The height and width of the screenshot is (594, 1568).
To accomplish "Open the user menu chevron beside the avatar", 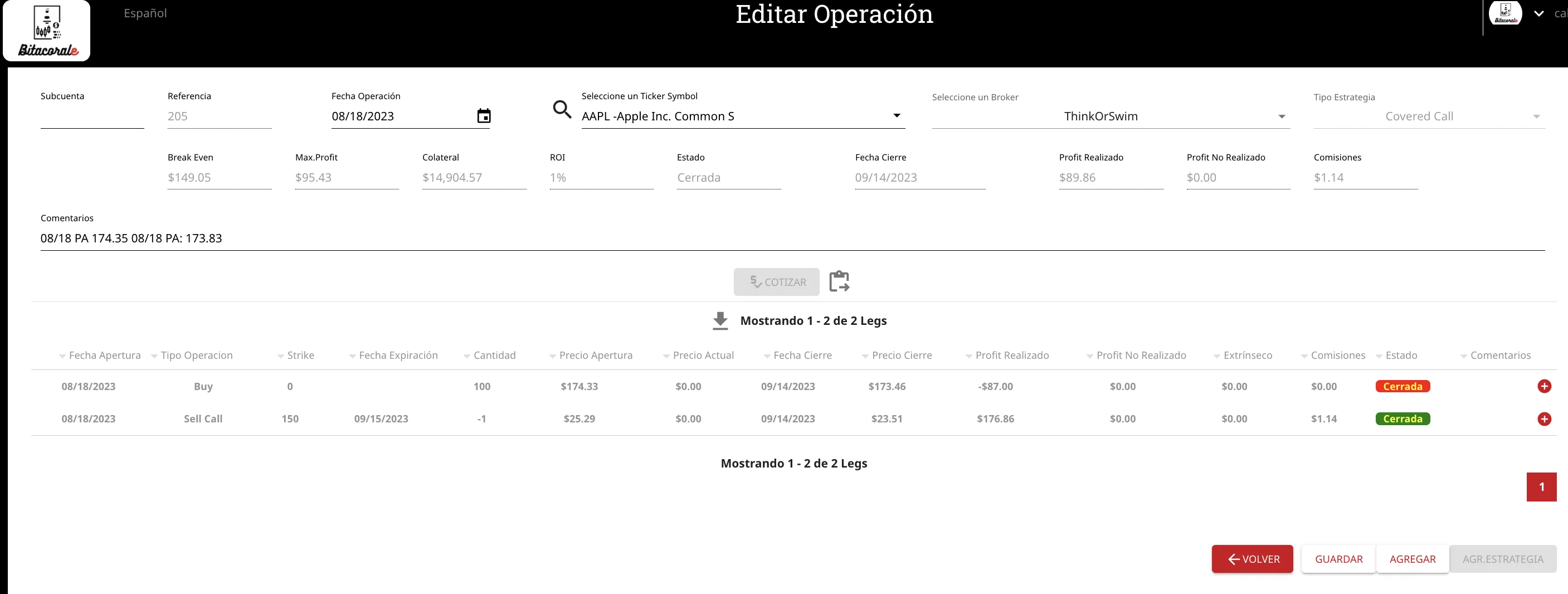I will tap(1538, 13).
